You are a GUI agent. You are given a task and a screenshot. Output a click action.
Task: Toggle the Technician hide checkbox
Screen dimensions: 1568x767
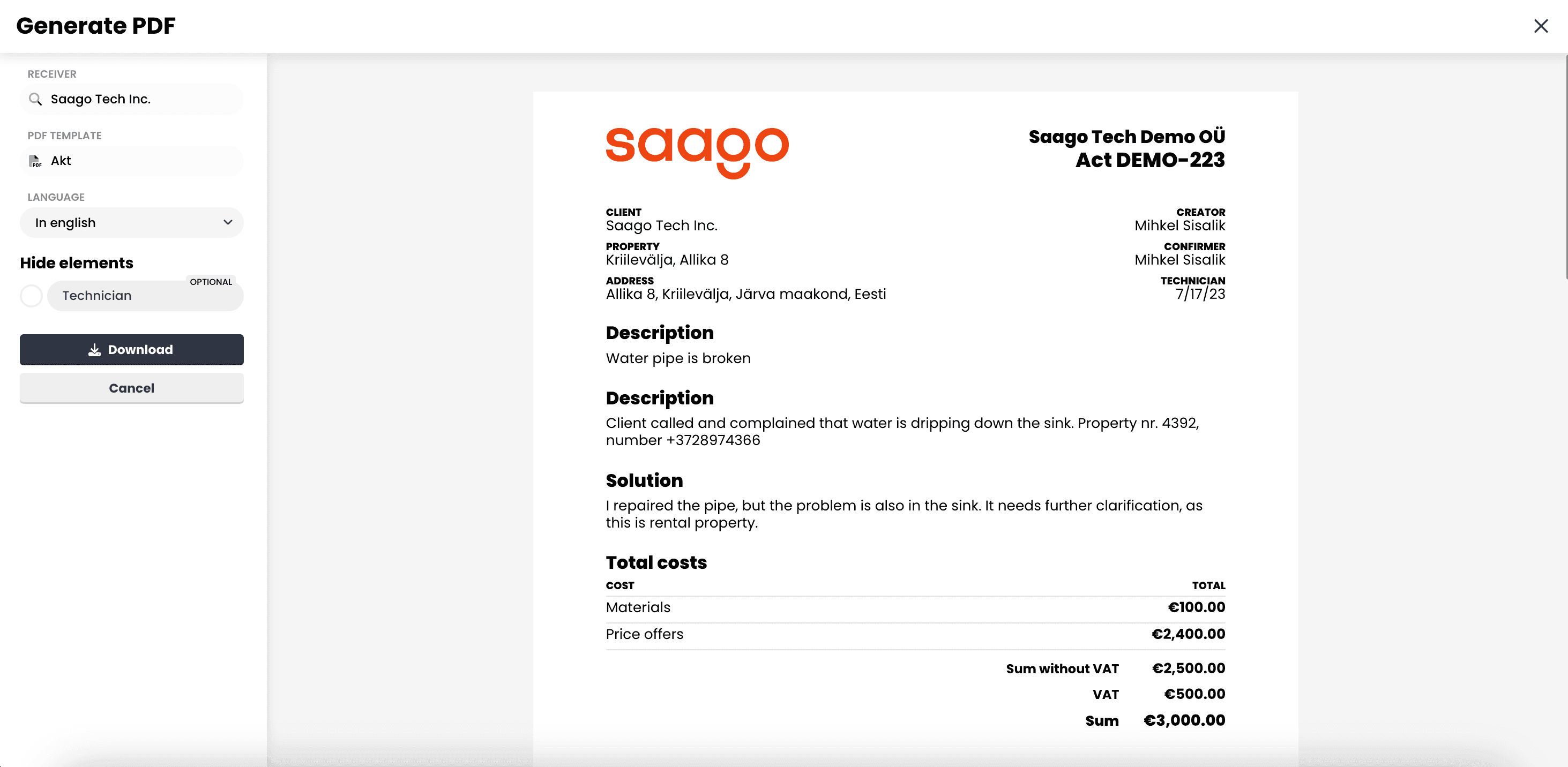[31, 296]
